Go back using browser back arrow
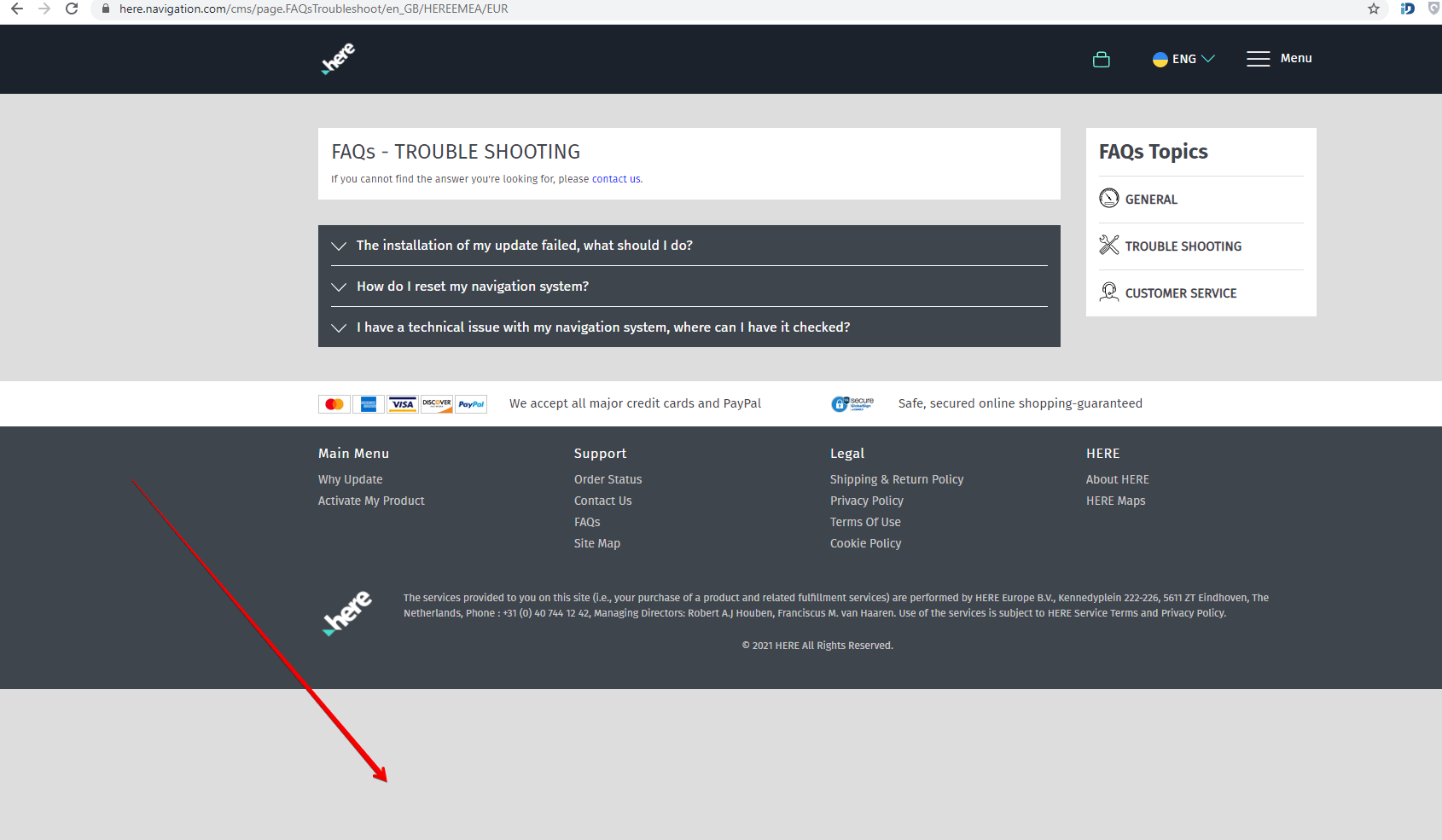 point(17,9)
